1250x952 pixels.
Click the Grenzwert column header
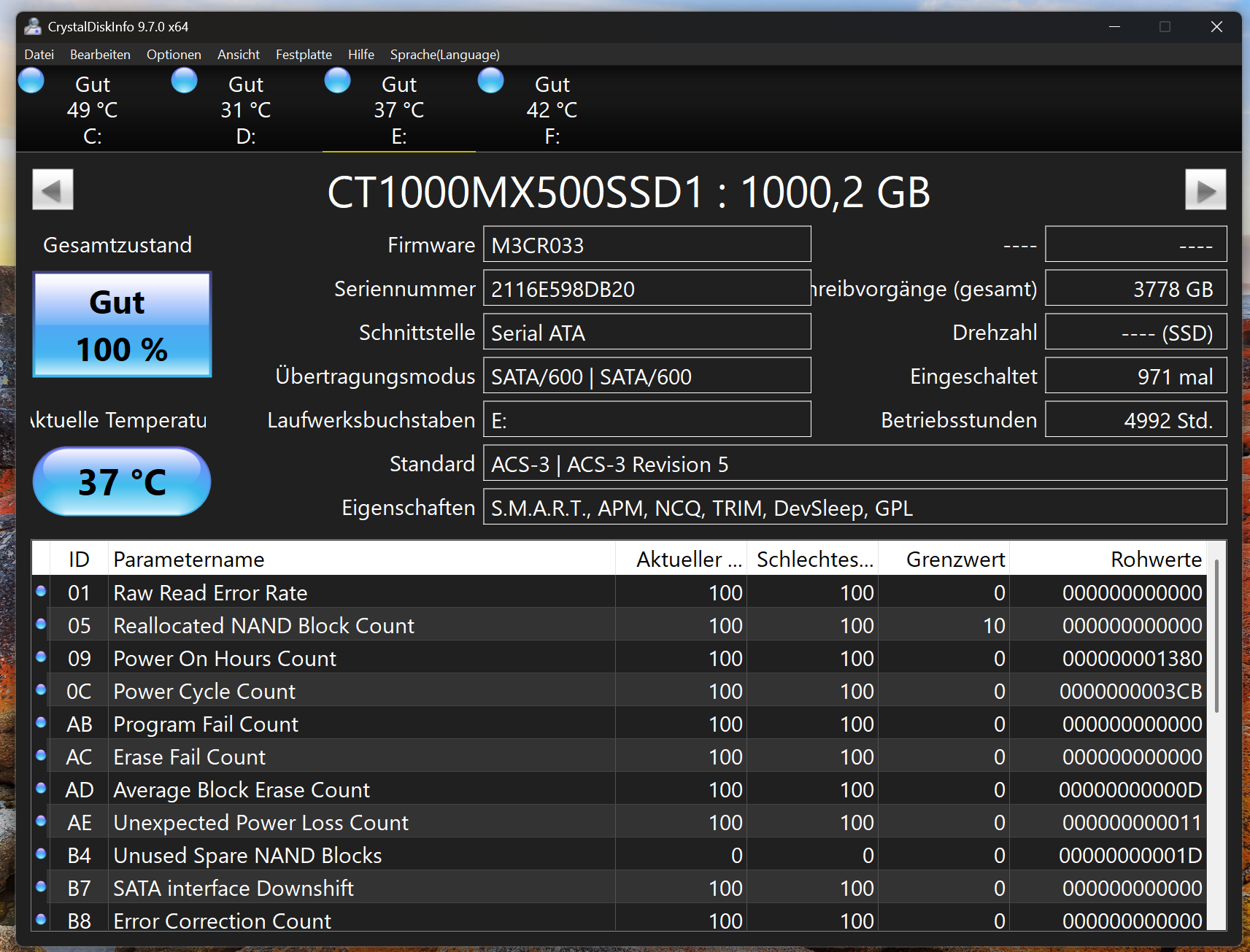(x=944, y=559)
